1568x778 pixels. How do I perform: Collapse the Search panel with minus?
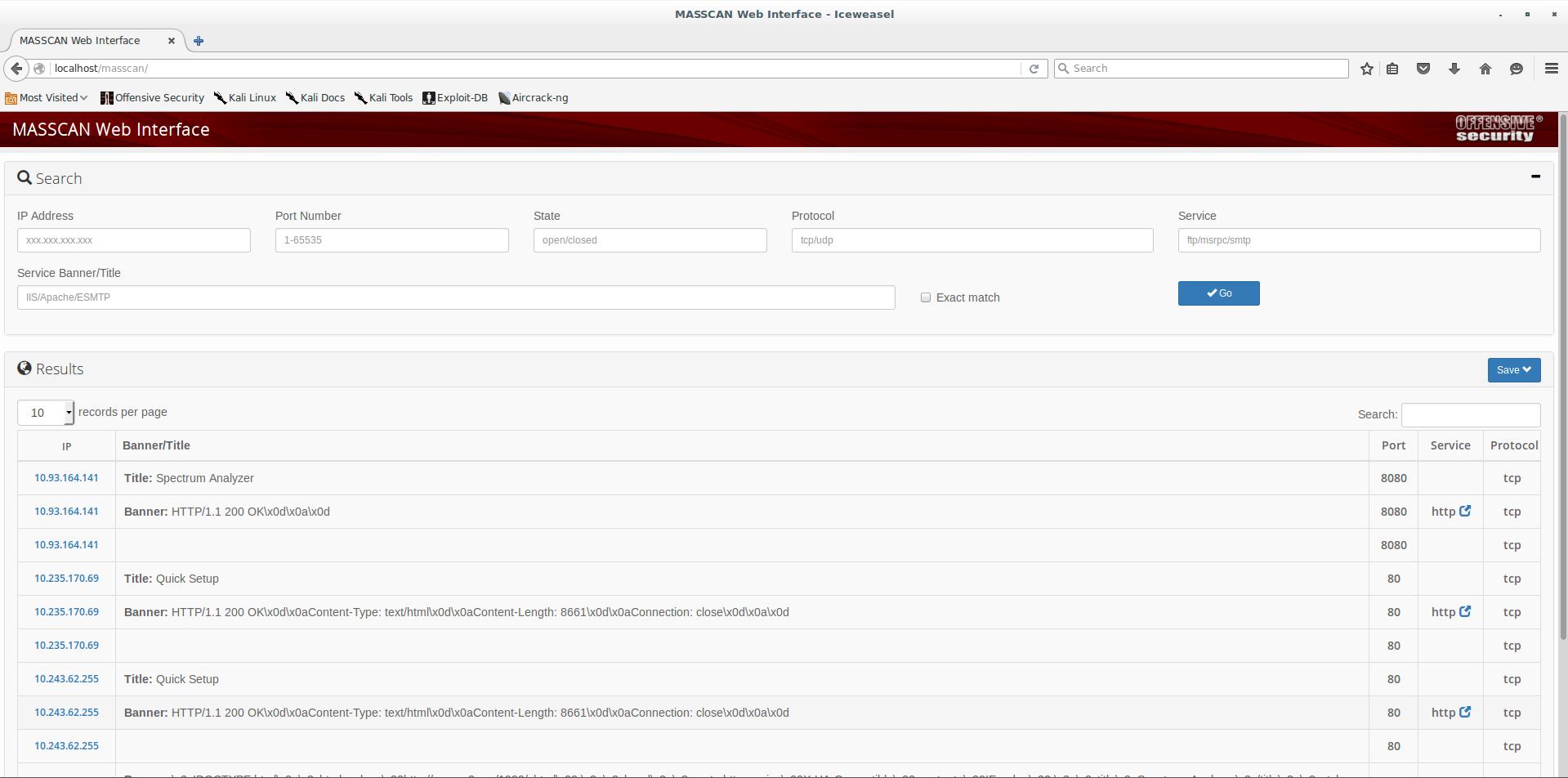(1534, 177)
